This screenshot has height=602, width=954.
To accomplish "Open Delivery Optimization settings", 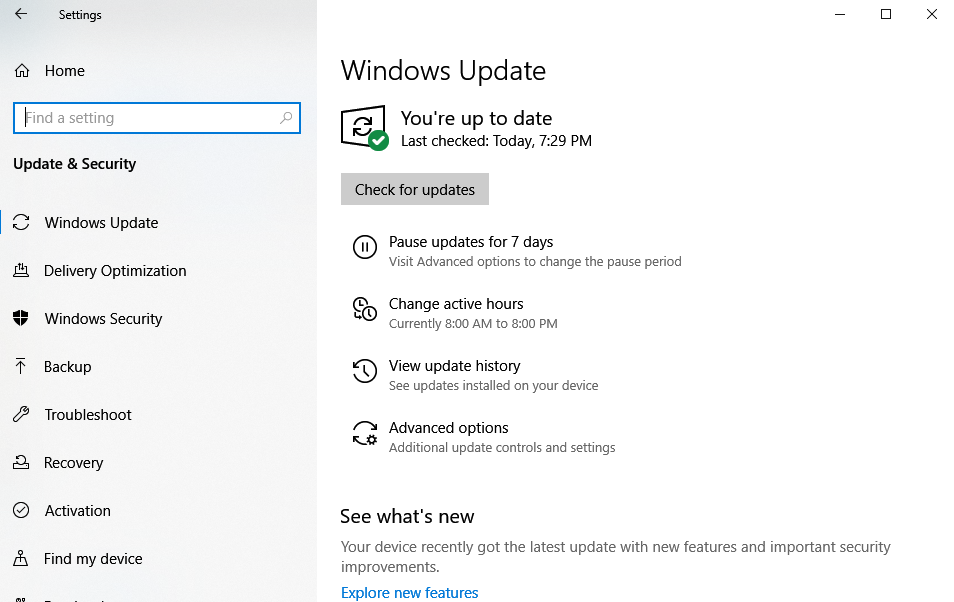I will click(115, 271).
